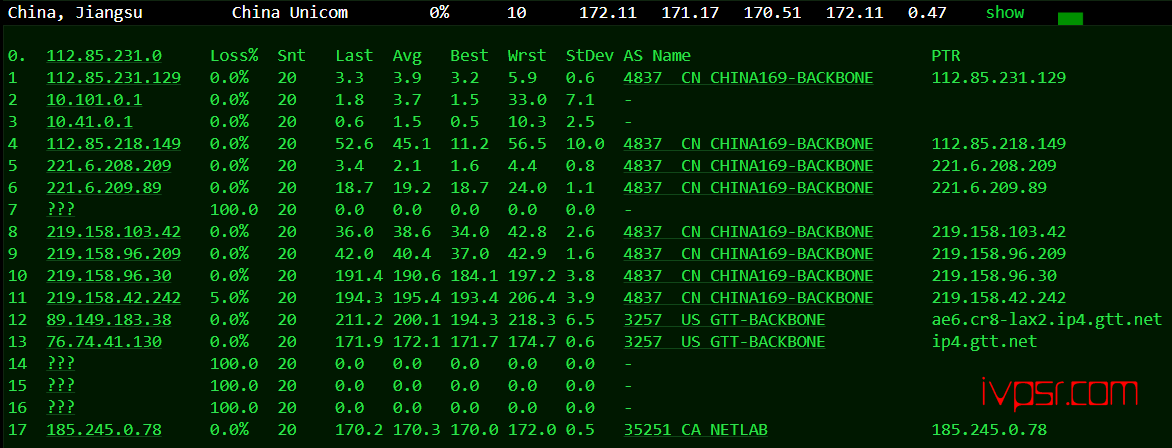Open hop 13 IP link 76.74.41.130
Image resolution: width=1172 pixels, height=448 pixels.
pos(104,343)
